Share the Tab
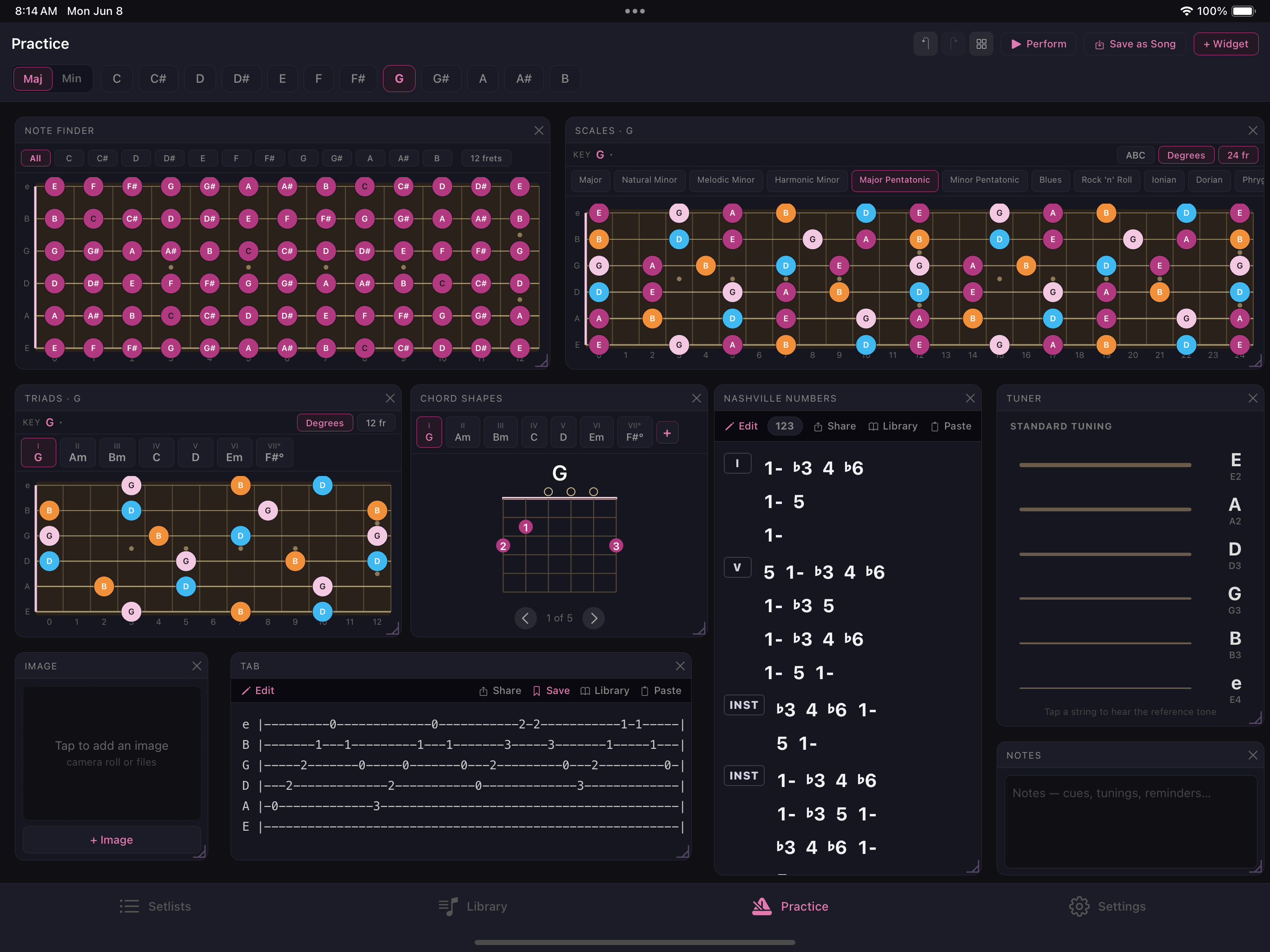 tap(500, 690)
